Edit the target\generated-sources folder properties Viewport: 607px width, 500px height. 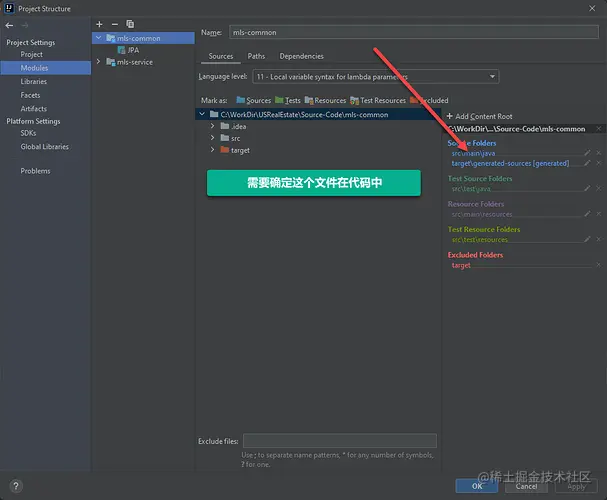(587, 163)
